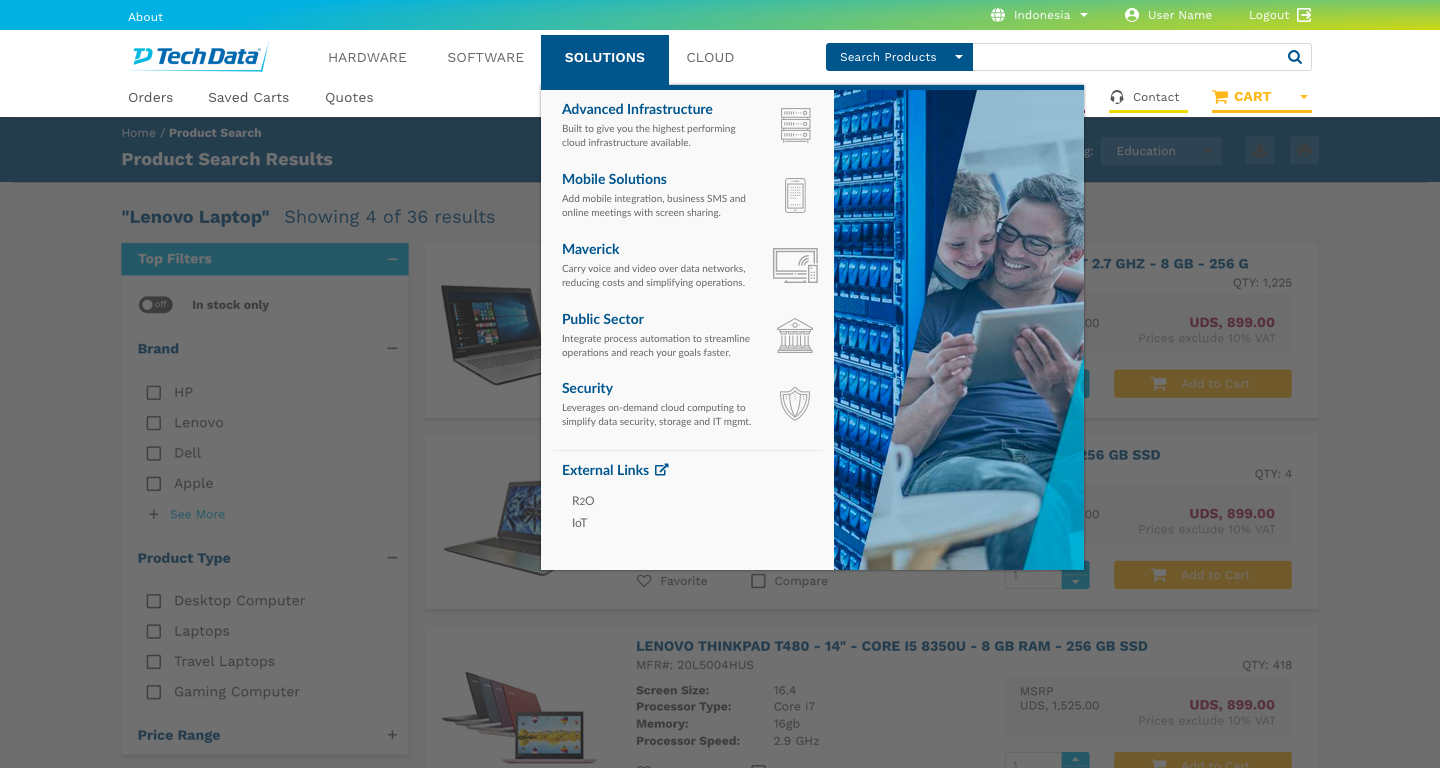The image size is (1440, 768).
Task: Add the QTY 1,225 laptop to cart
Action: point(1203,384)
